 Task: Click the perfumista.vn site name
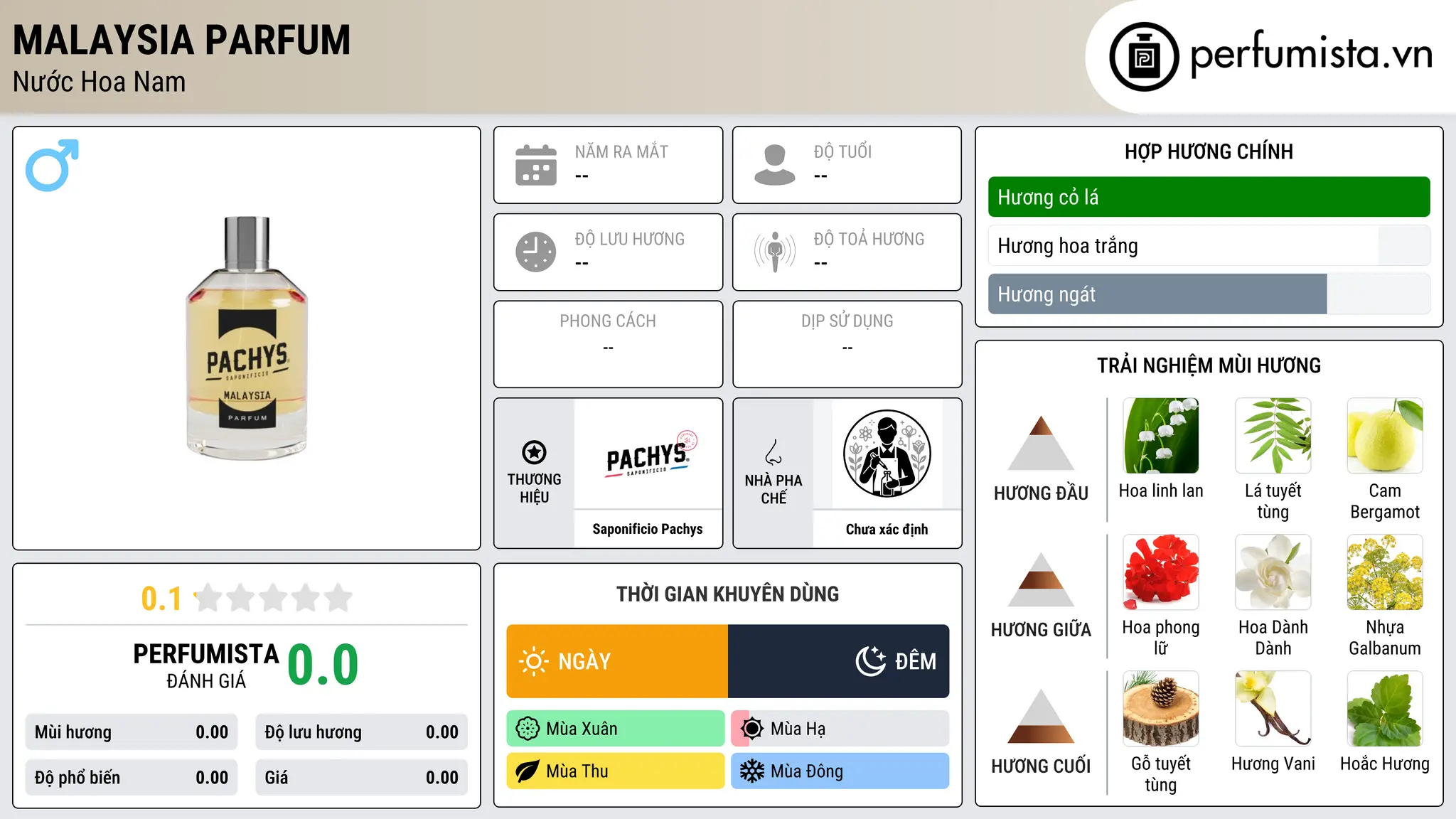1311,53
